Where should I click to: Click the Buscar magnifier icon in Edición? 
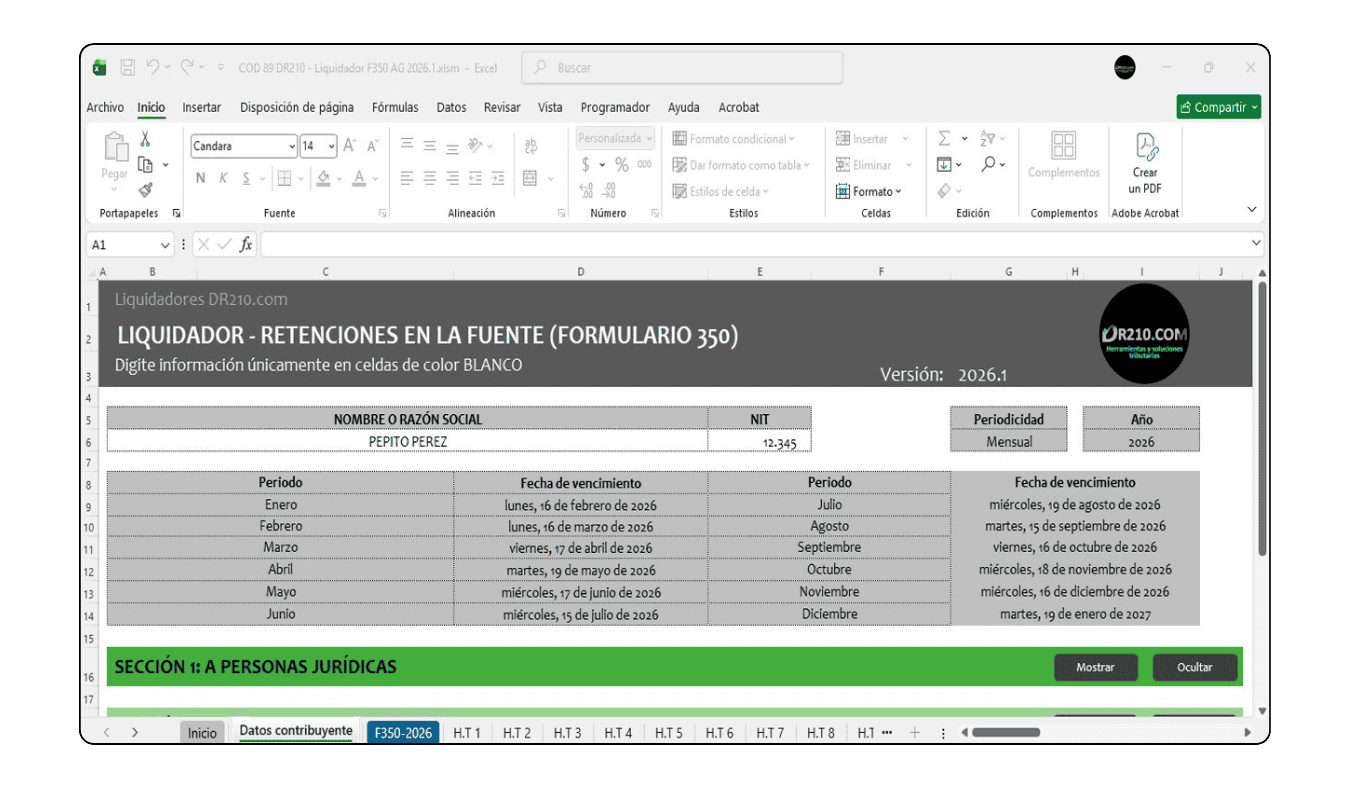click(x=990, y=165)
